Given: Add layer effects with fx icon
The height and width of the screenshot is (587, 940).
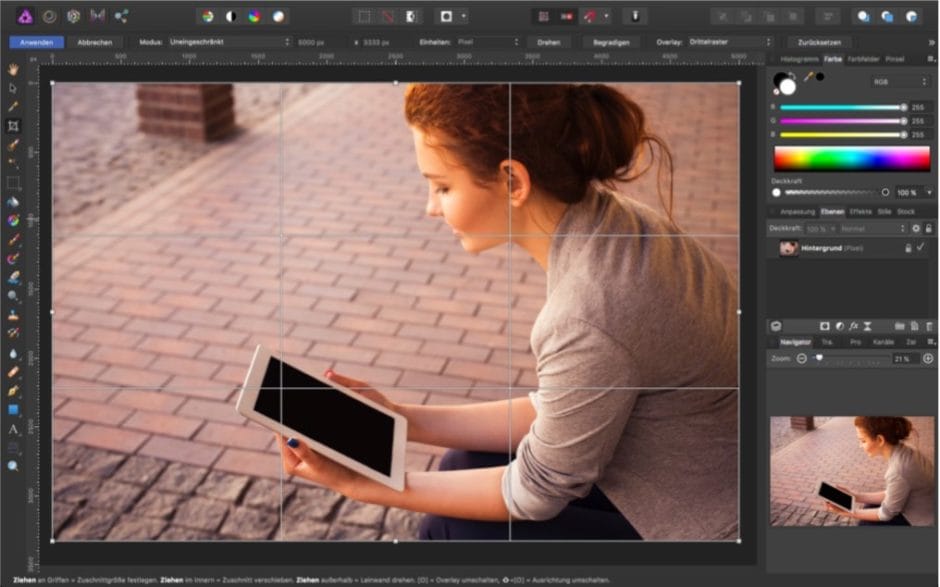Looking at the screenshot, I should [853, 326].
